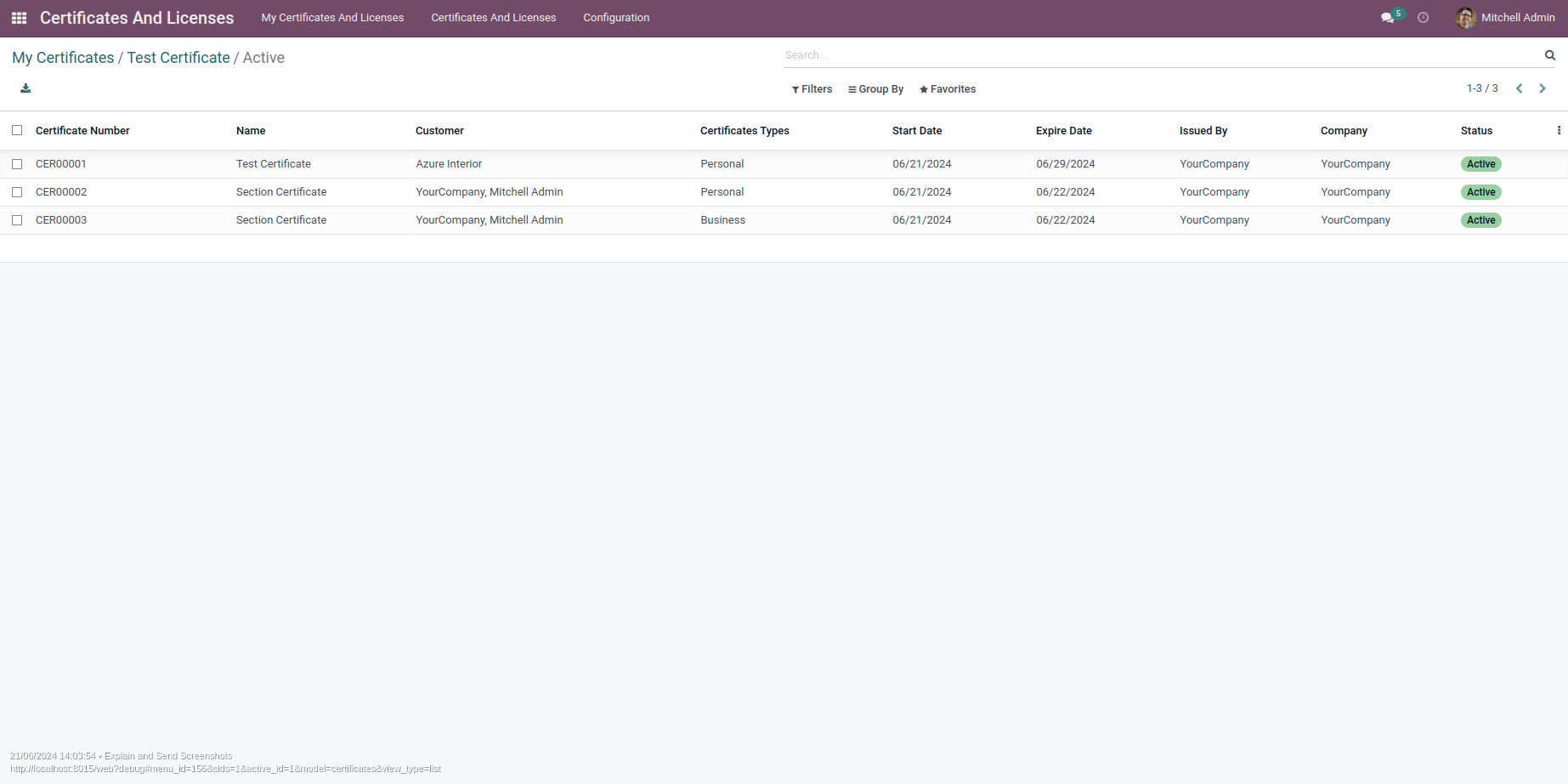Go to My Certificates breadcrumb
Image resolution: width=1568 pixels, height=784 pixels.
[x=63, y=58]
